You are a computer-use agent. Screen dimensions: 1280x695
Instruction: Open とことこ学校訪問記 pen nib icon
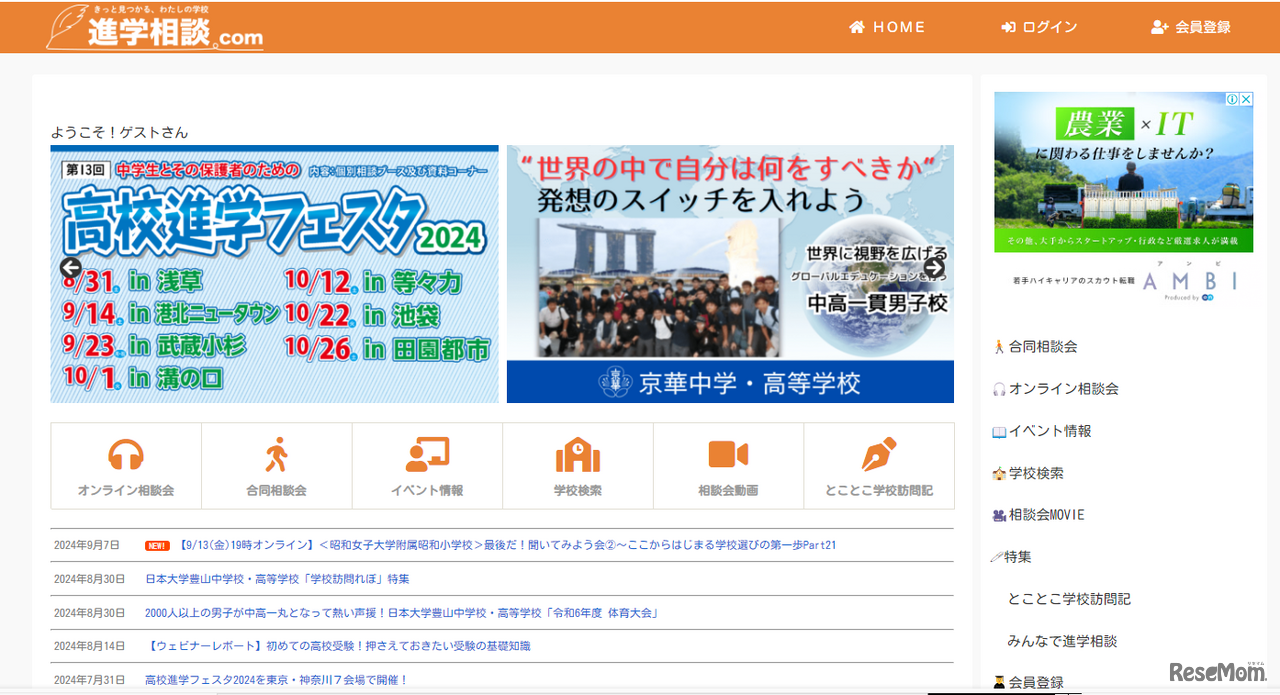(879, 456)
